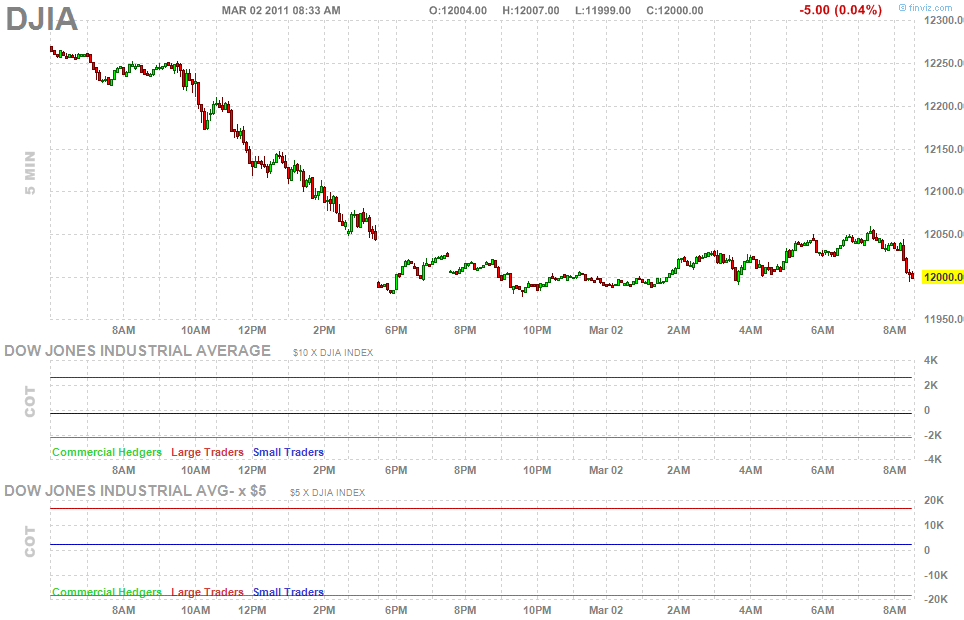Click Small Traders in the $10 chart legend
964x620 pixels.
point(288,452)
